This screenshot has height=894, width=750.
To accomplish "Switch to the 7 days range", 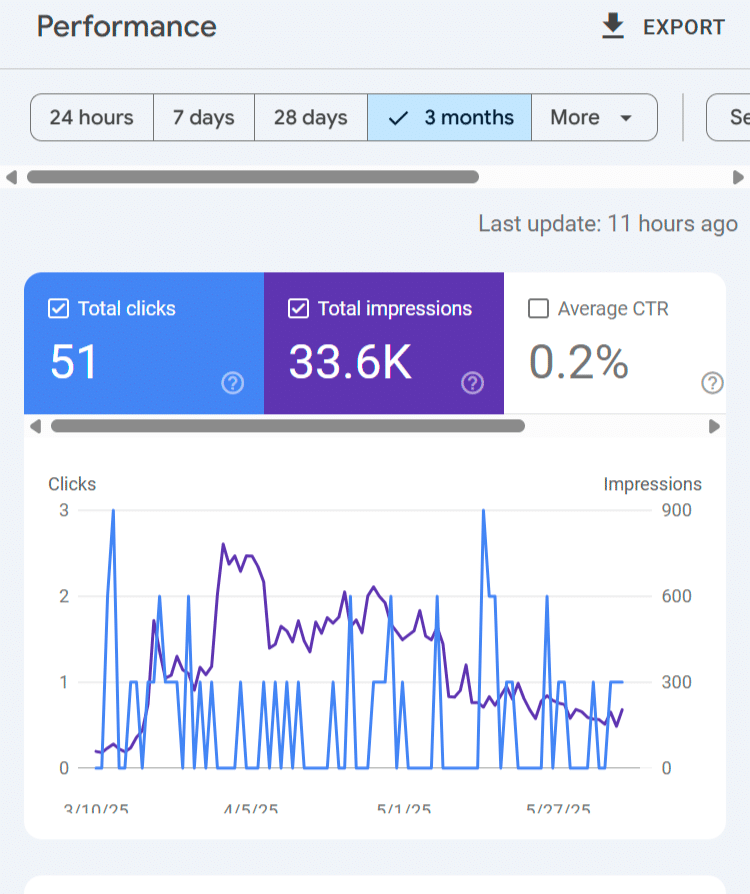I will tap(203, 118).
